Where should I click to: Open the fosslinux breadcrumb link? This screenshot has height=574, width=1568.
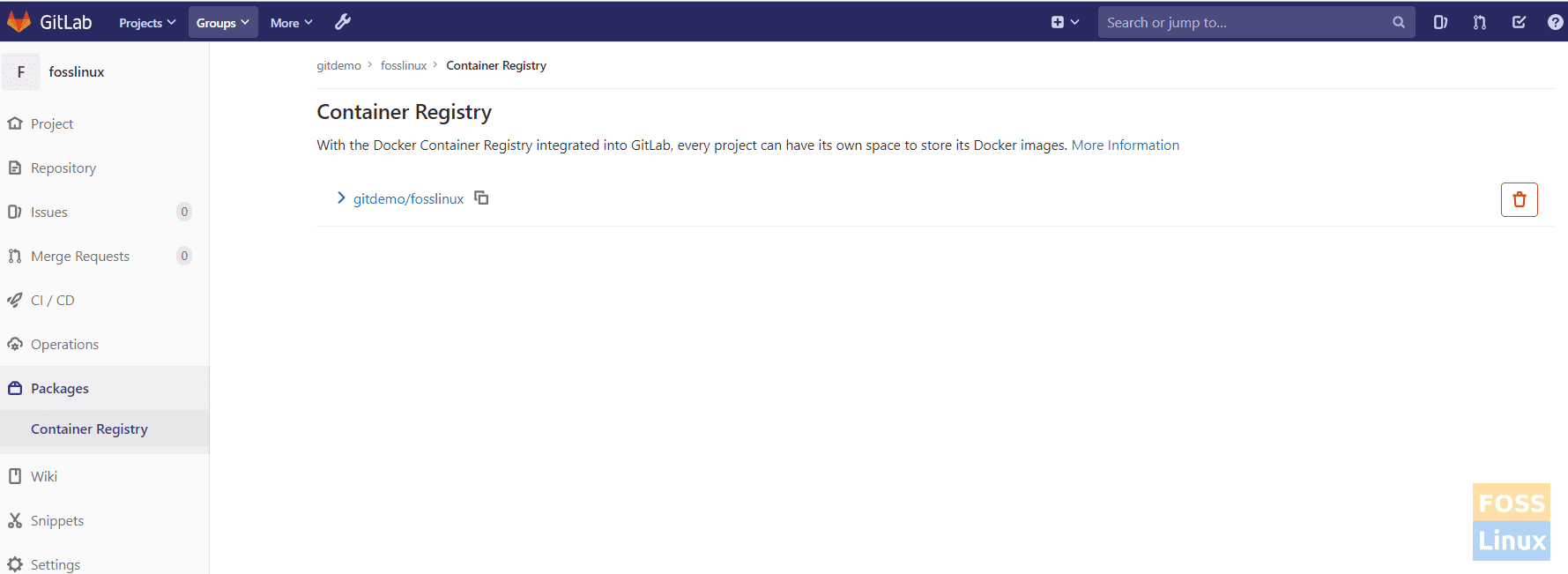click(404, 65)
